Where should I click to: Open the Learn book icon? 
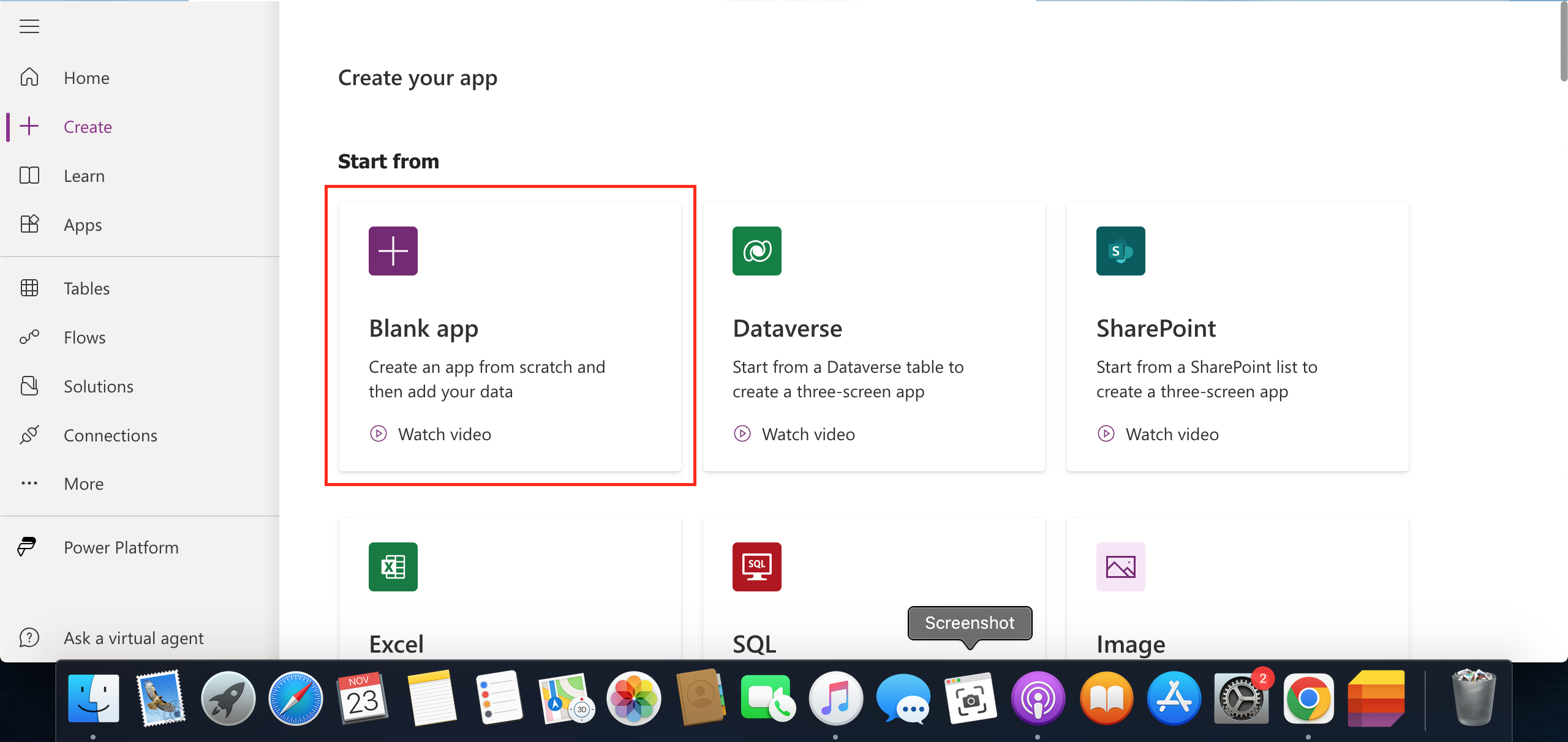pyautogui.click(x=29, y=176)
